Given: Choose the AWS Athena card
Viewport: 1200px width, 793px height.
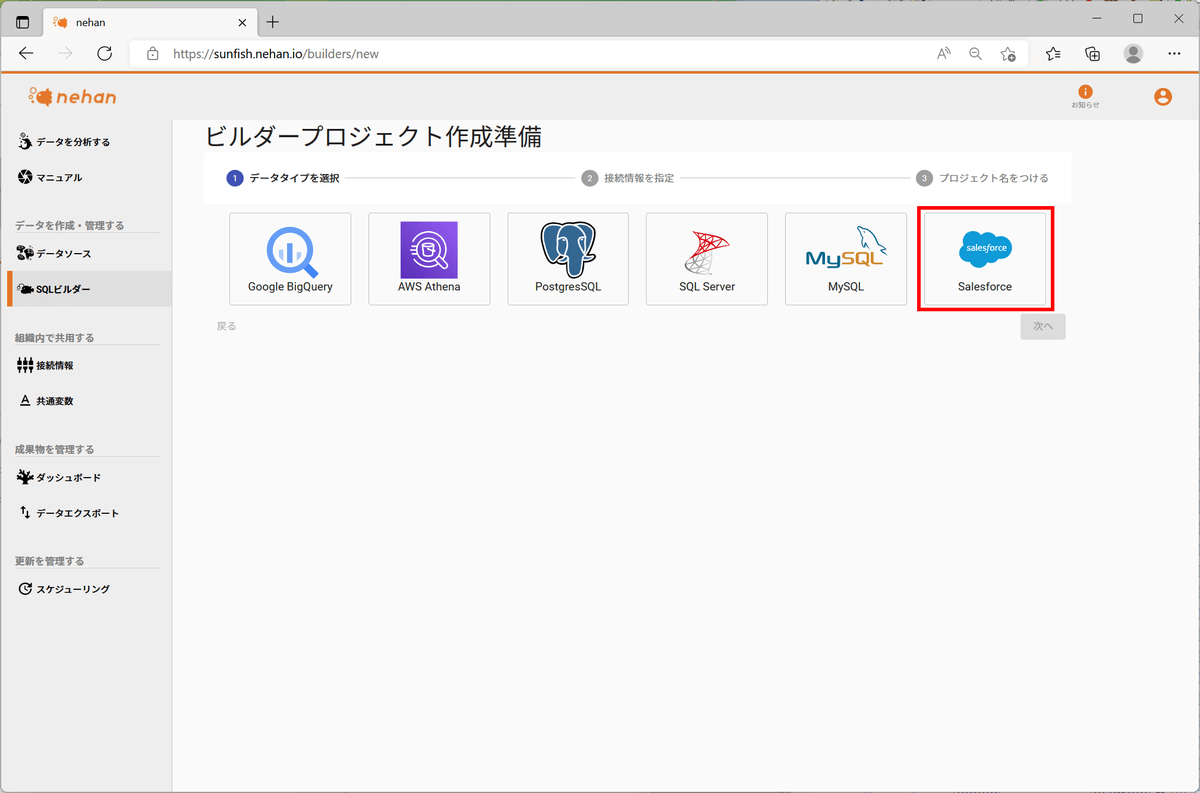Looking at the screenshot, I should pyautogui.click(x=429, y=259).
